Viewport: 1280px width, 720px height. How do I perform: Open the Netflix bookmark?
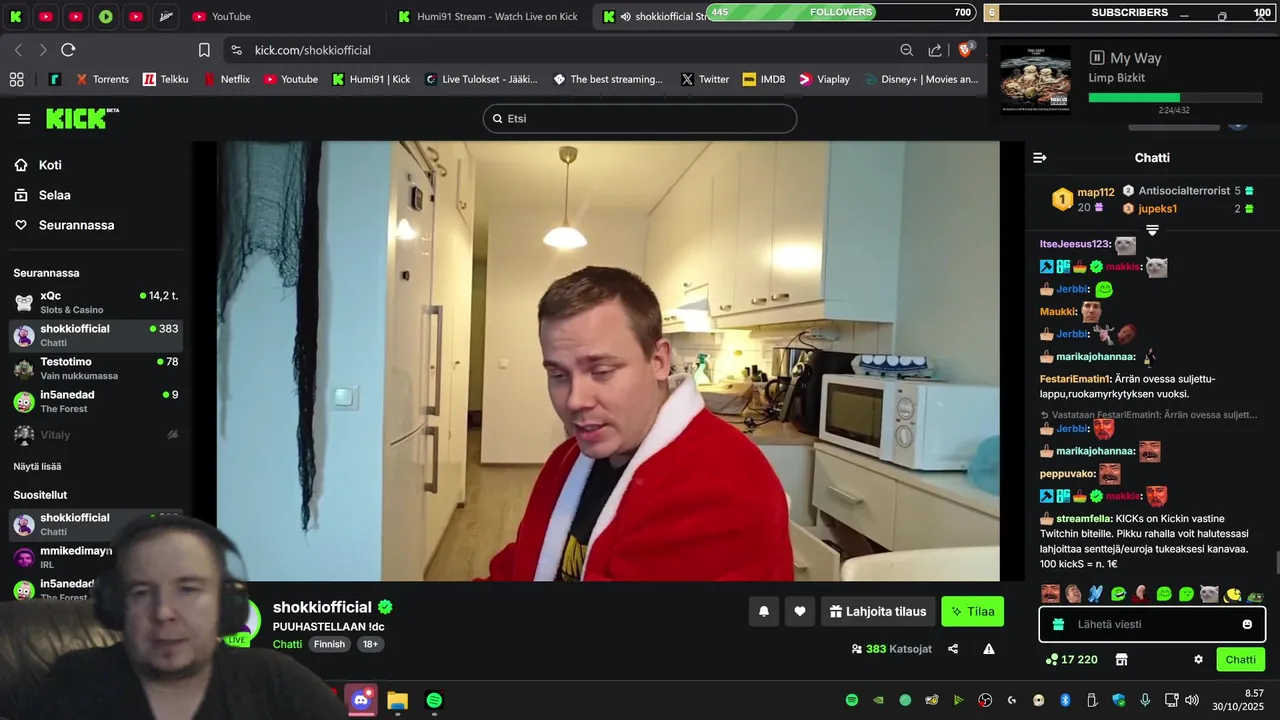226,79
